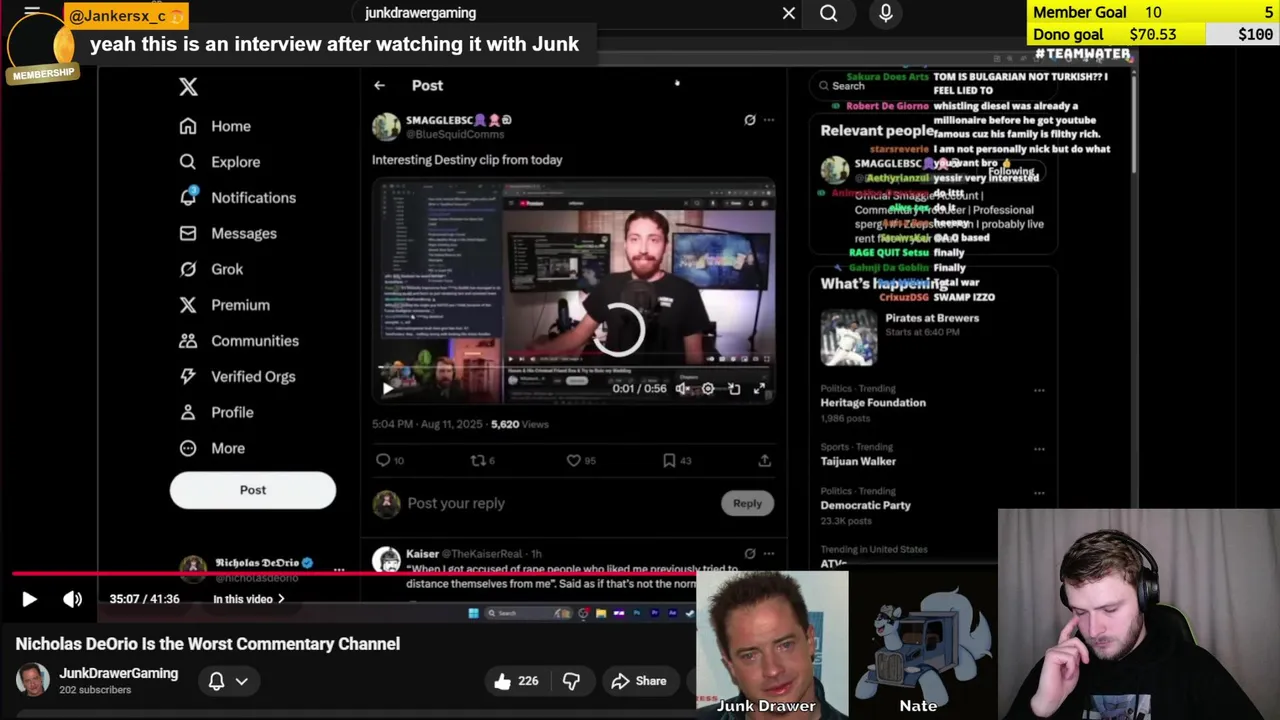Image resolution: width=1280 pixels, height=720 pixels.
Task: Open more options for Democratic Party trend
Action: (1039, 493)
